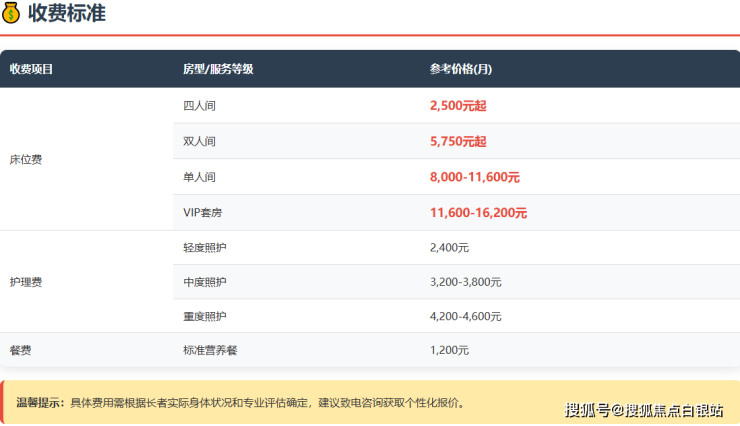Click the red 2,500元起 price
The height and width of the screenshot is (426, 740).
(x=457, y=105)
